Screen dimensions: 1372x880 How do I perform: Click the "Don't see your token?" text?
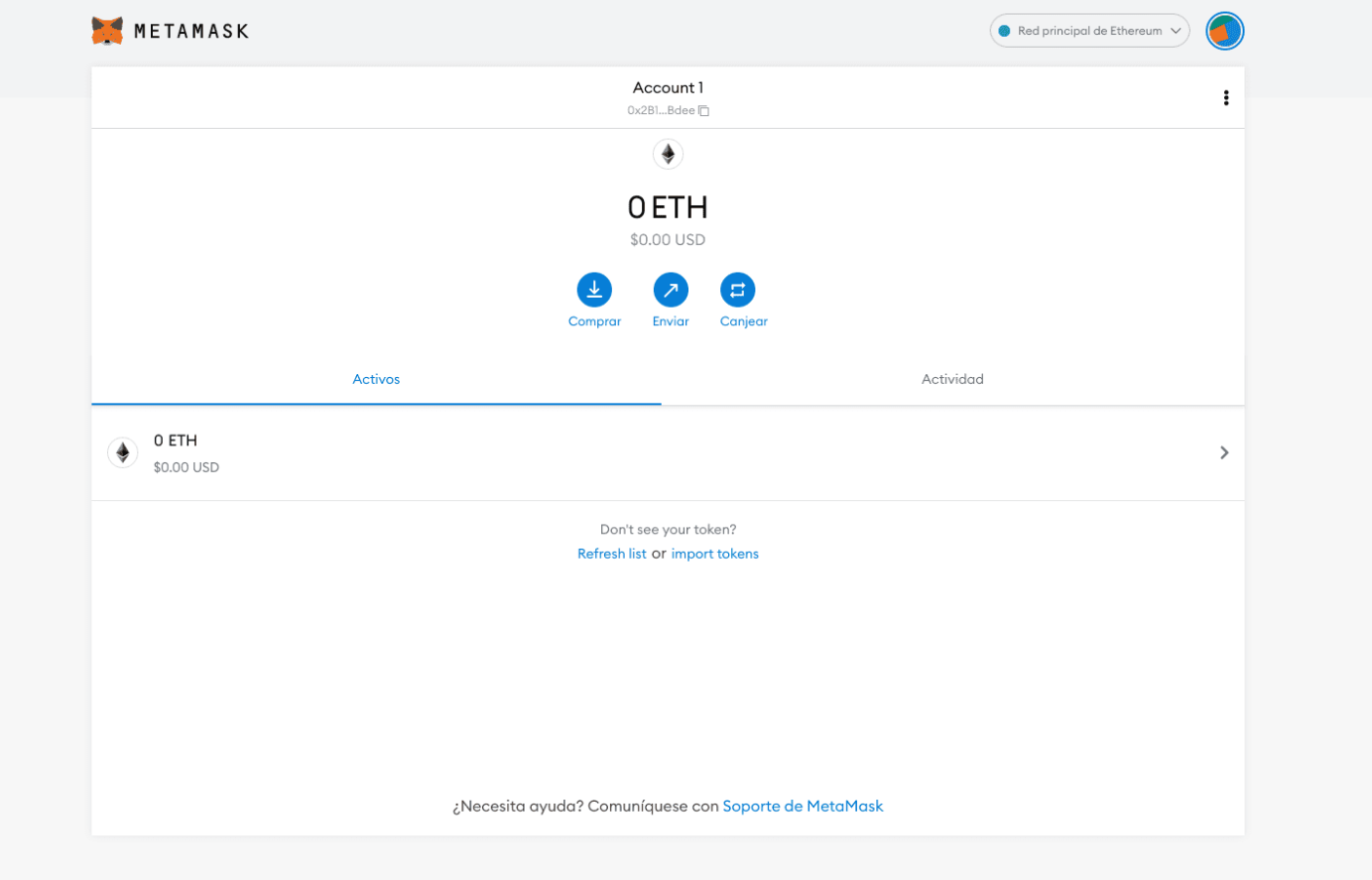(669, 530)
